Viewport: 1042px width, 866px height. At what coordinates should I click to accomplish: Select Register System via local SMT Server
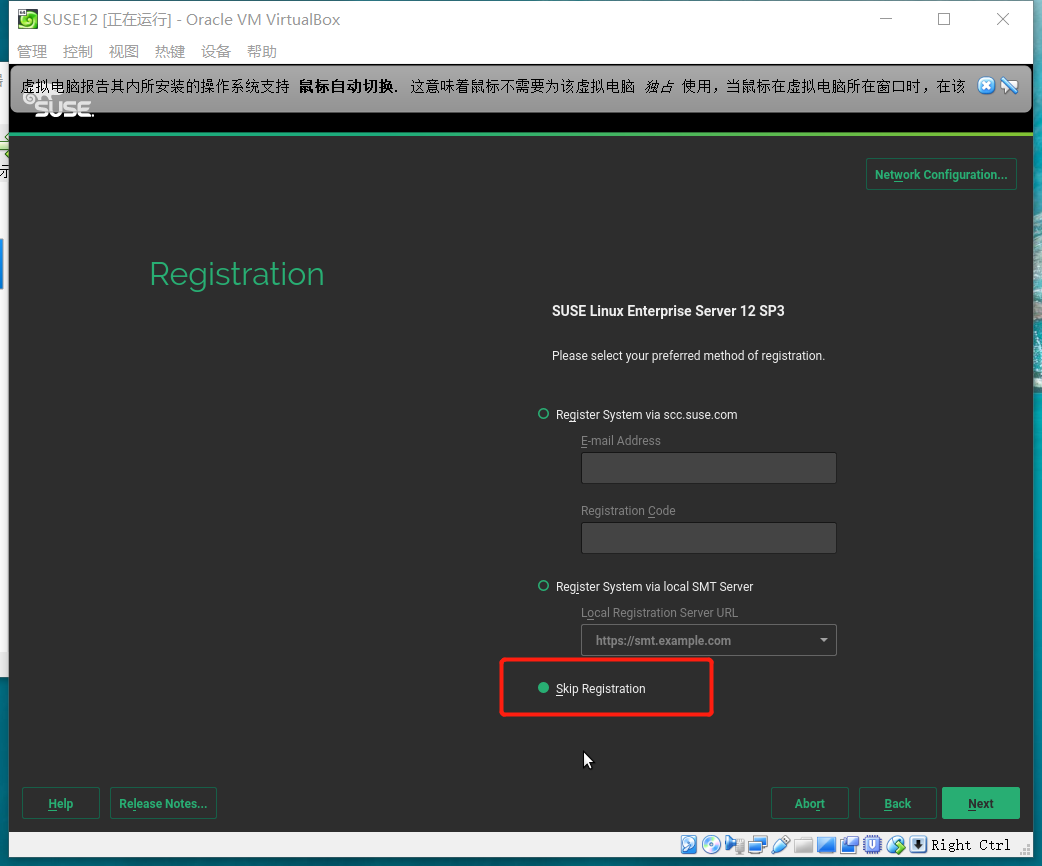(x=543, y=586)
